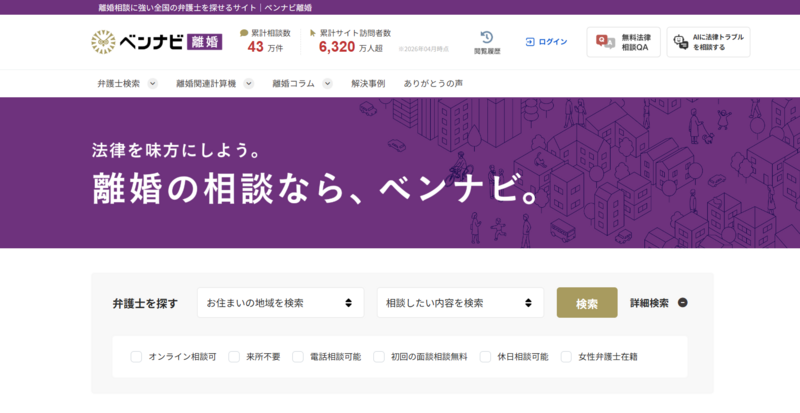Viewport: 800px width, 413px height.
Task: Collapse 詳細検索 with the minus icon
Action: [x=683, y=302]
